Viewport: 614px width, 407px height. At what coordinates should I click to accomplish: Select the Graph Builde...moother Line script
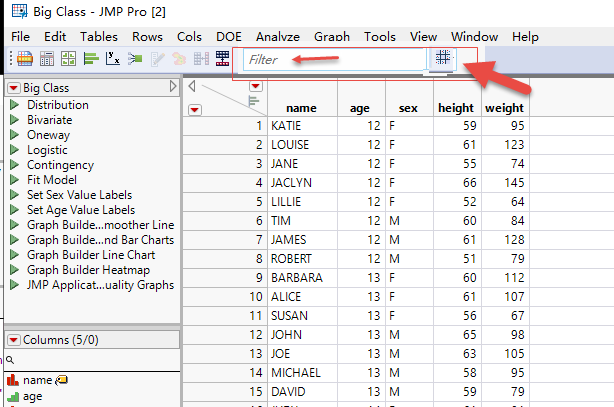[x=100, y=225]
